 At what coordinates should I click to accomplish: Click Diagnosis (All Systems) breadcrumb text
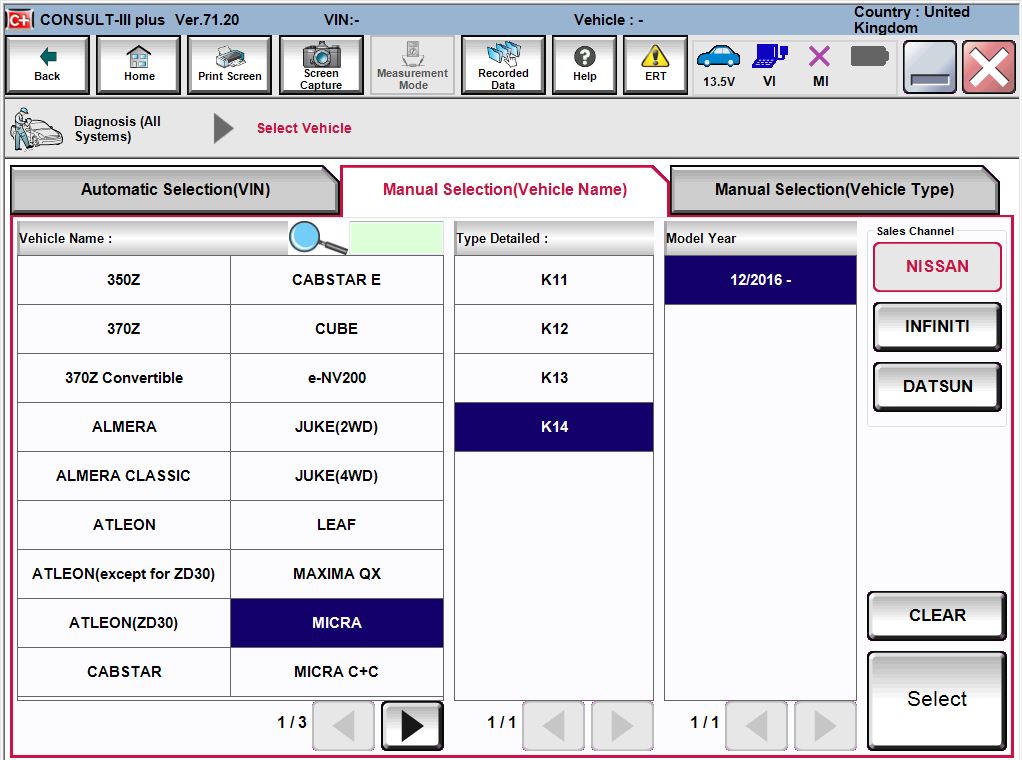117,129
